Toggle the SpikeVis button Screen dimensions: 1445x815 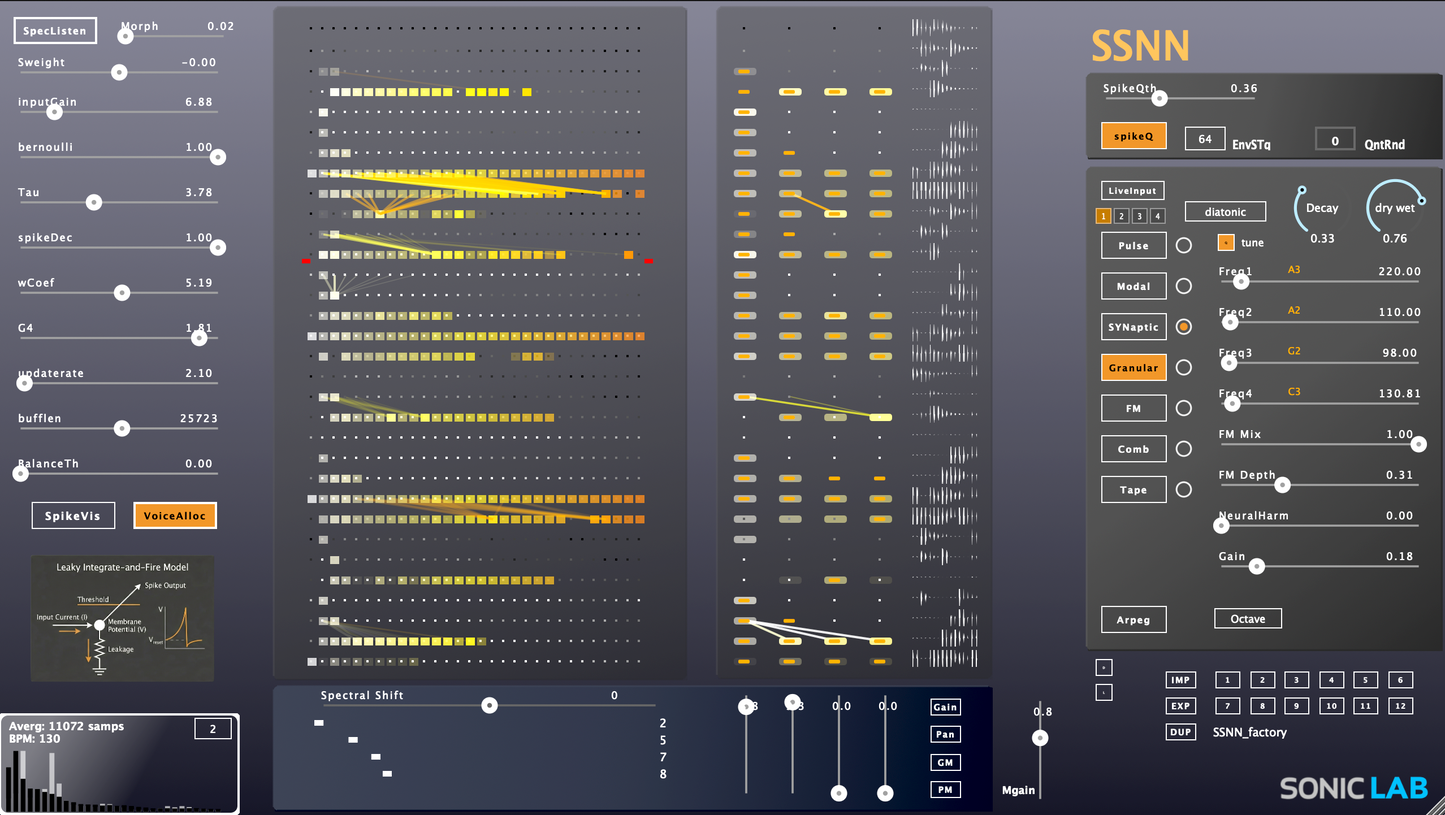point(73,516)
